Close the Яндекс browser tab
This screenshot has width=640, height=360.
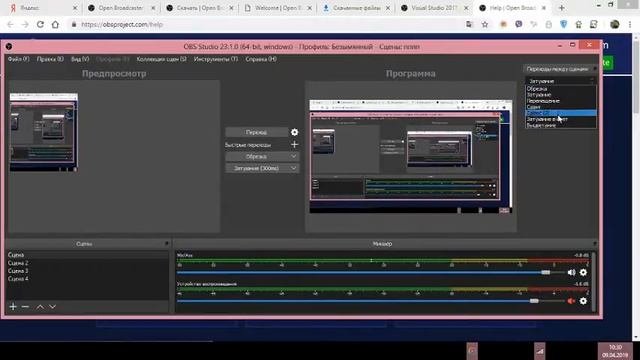click(x=75, y=8)
